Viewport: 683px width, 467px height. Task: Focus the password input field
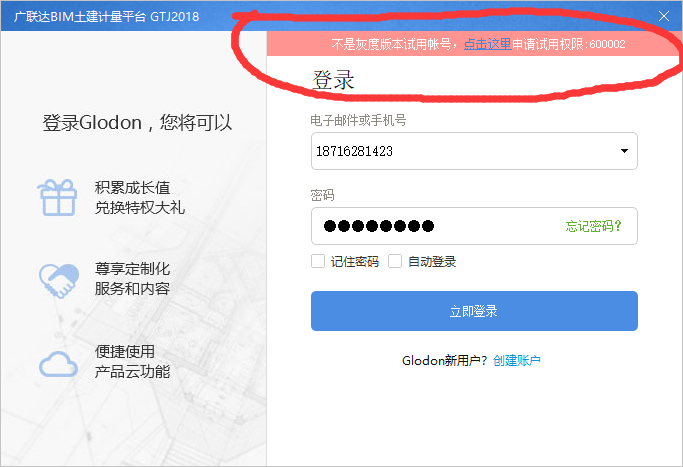[x=474, y=226]
